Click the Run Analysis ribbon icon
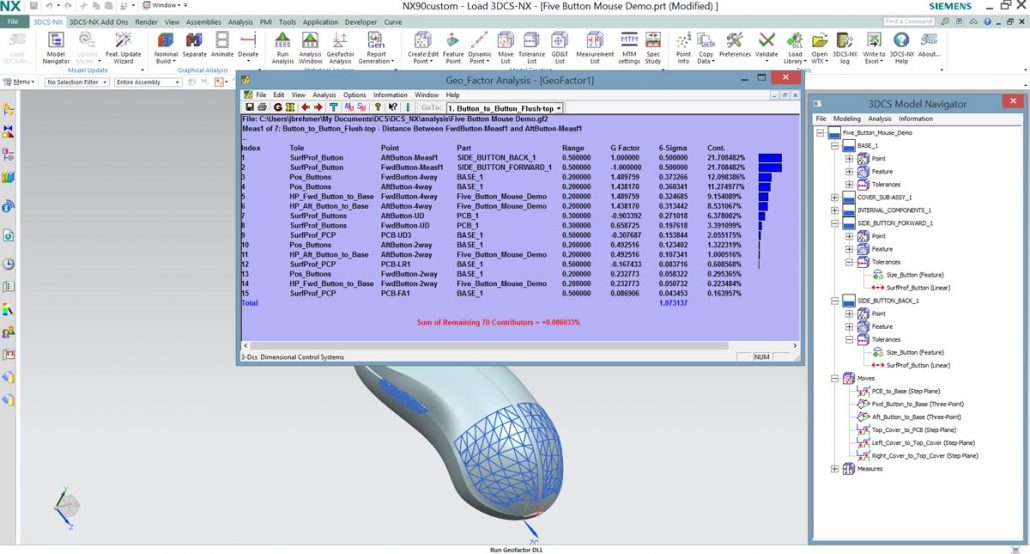1030x554 pixels. click(282, 45)
